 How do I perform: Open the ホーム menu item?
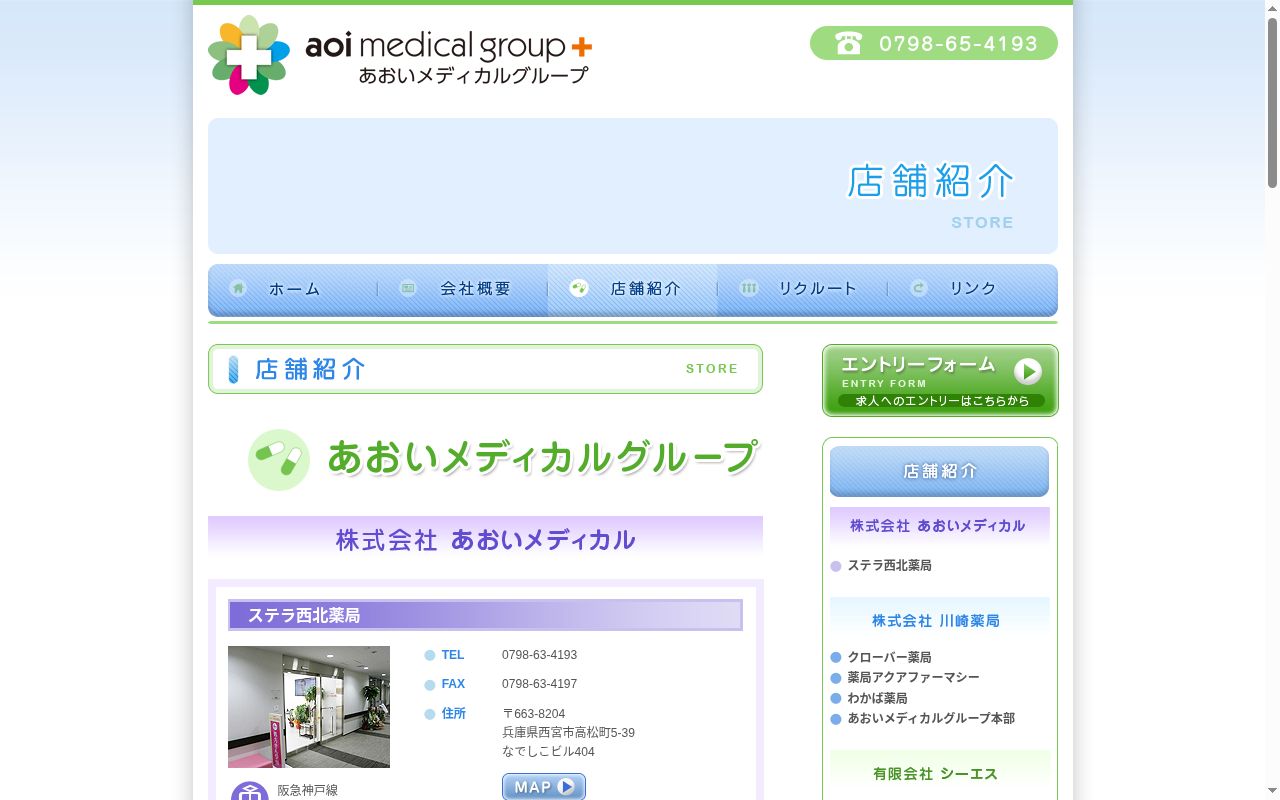pyautogui.click(x=293, y=290)
